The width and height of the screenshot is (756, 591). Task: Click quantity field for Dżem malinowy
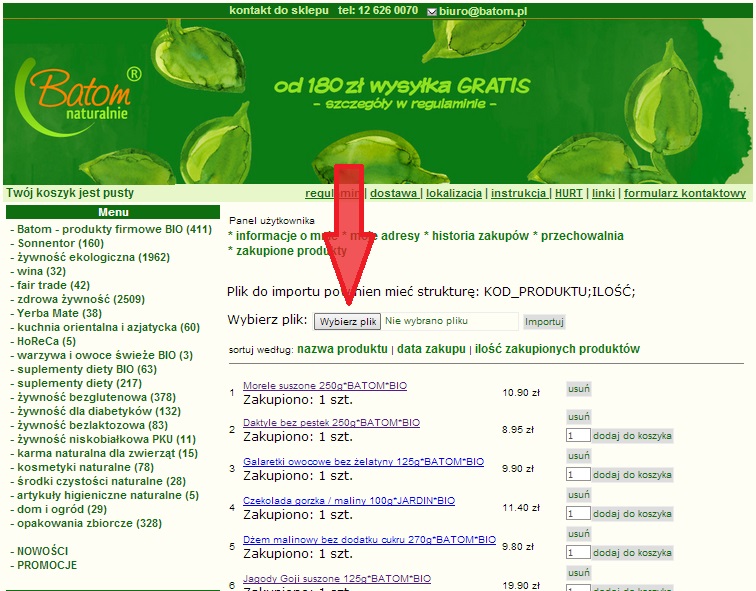(x=578, y=552)
